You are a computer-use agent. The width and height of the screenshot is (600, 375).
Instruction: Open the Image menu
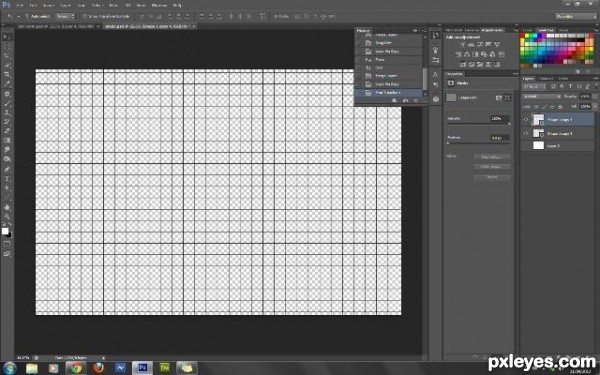49,5
